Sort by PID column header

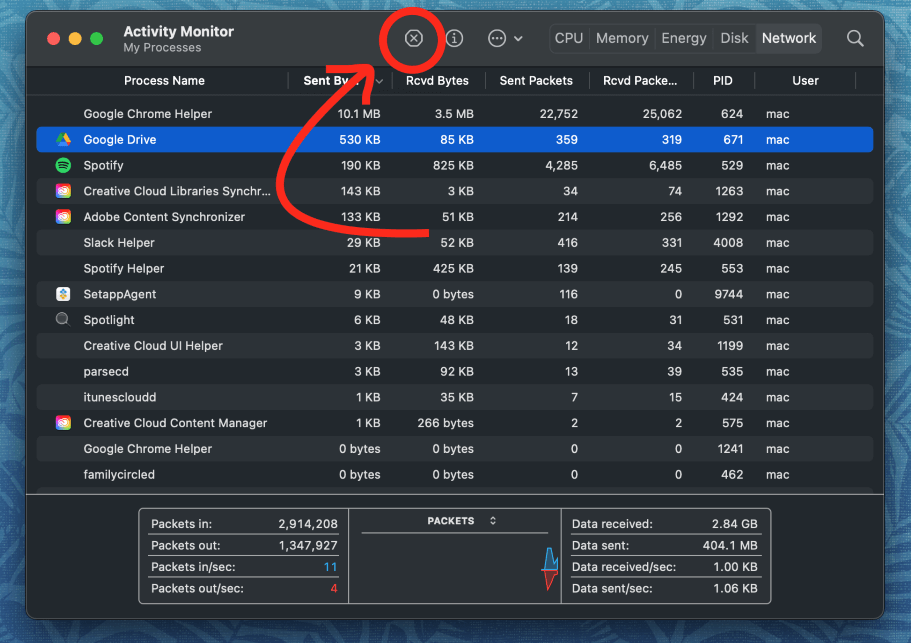(723, 81)
